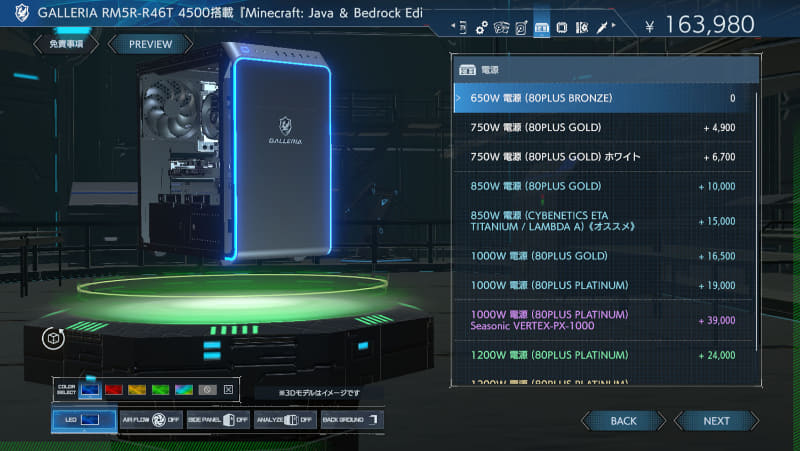This screenshot has height=451, width=800.
Task: Select 850W 電源 (80PLUS GOLD) option
Action: click(603, 186)
